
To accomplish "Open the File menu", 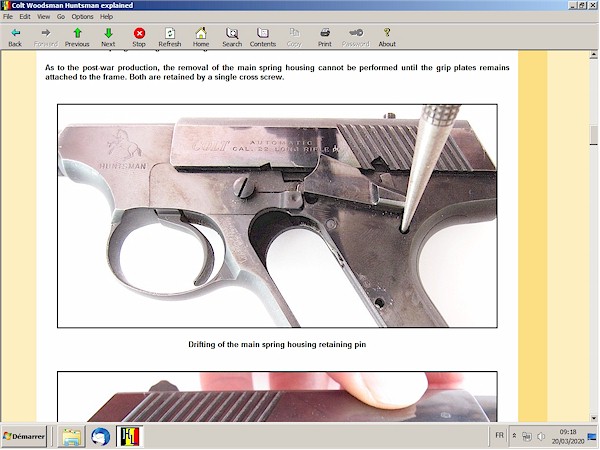I will pos(8,16).
